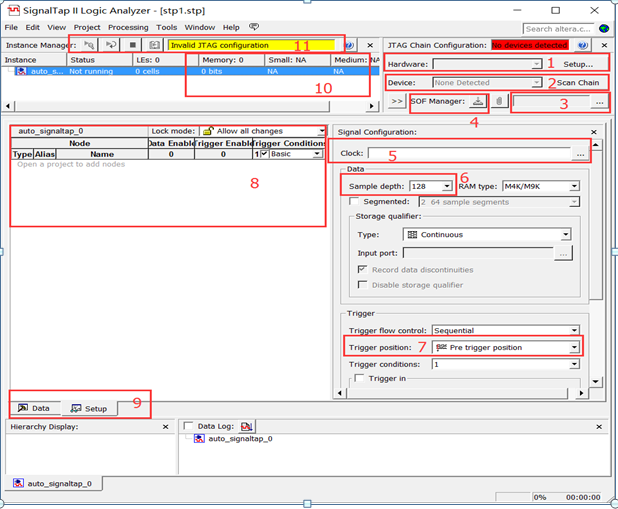Click Instance Manager horizontal scrollbar right arrow
Screen dimensions: 618x509
tap(371, 106)
